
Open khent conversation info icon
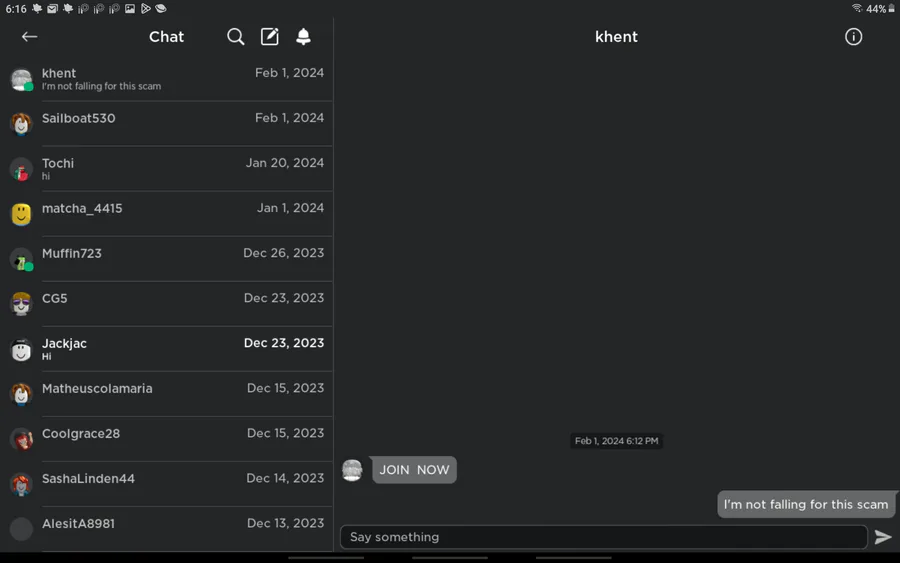tap(854, 37)
